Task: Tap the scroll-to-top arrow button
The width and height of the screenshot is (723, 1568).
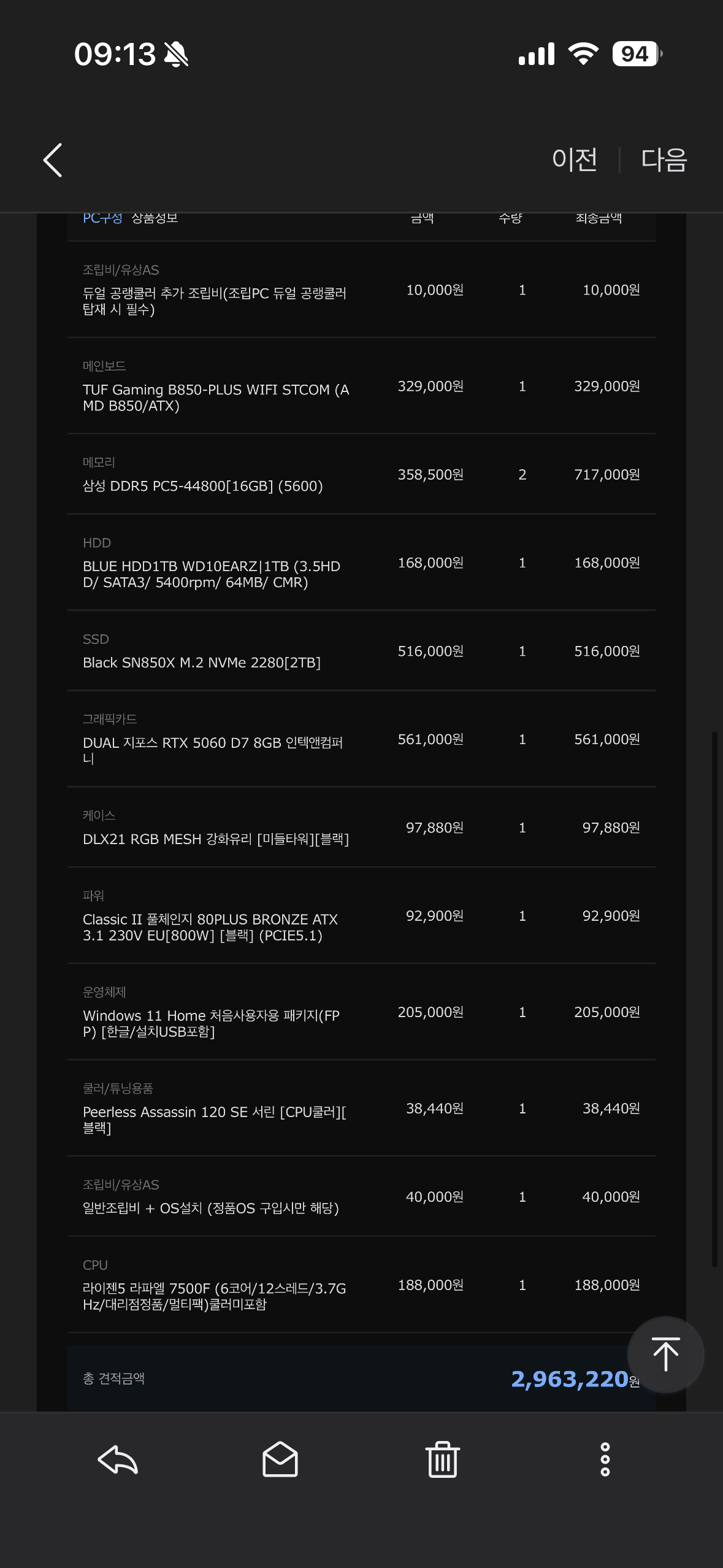Action: pyautogui.click(x=665, y=1354)
